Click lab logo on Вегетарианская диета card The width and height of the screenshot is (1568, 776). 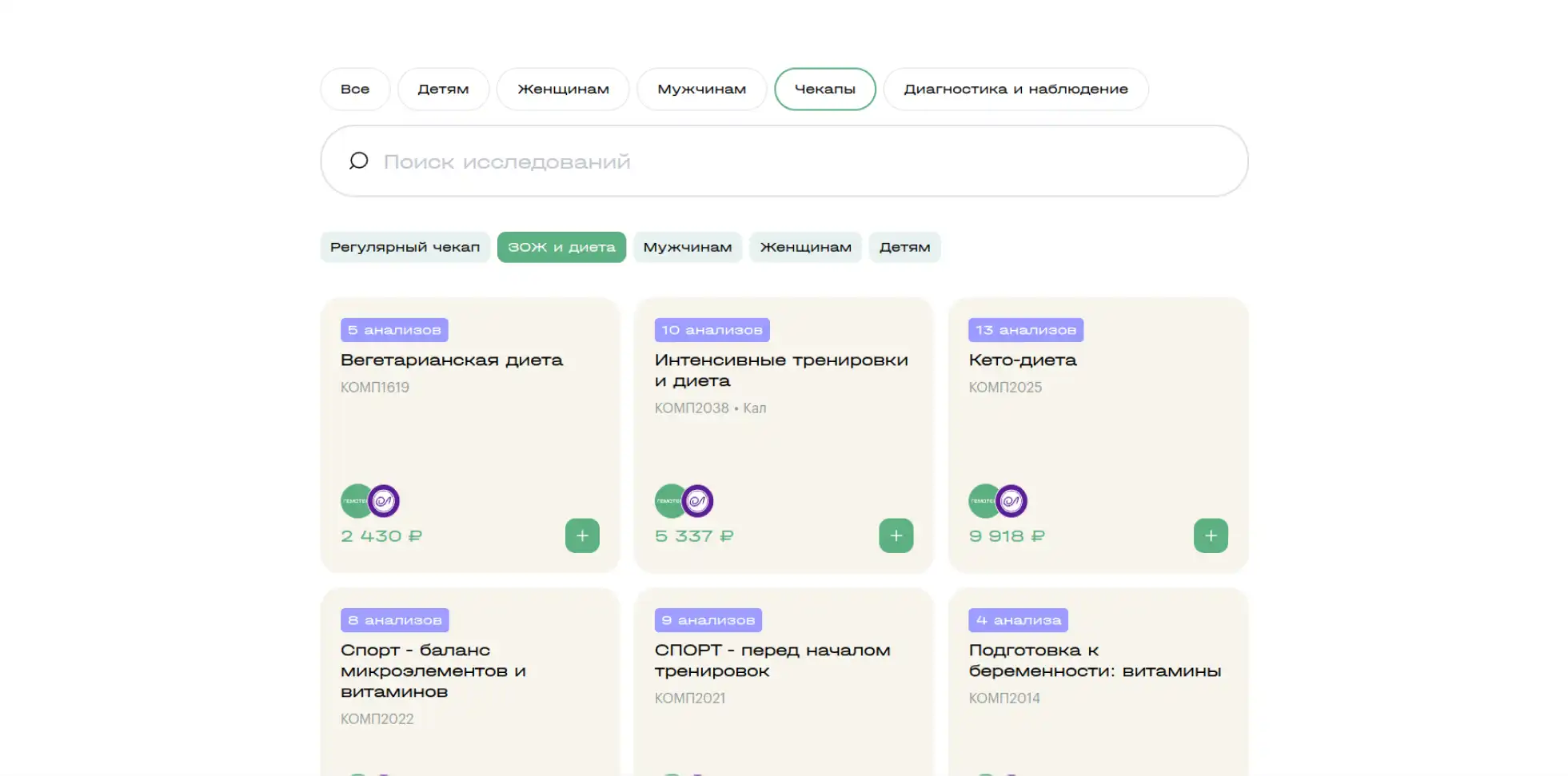[384, 501]
